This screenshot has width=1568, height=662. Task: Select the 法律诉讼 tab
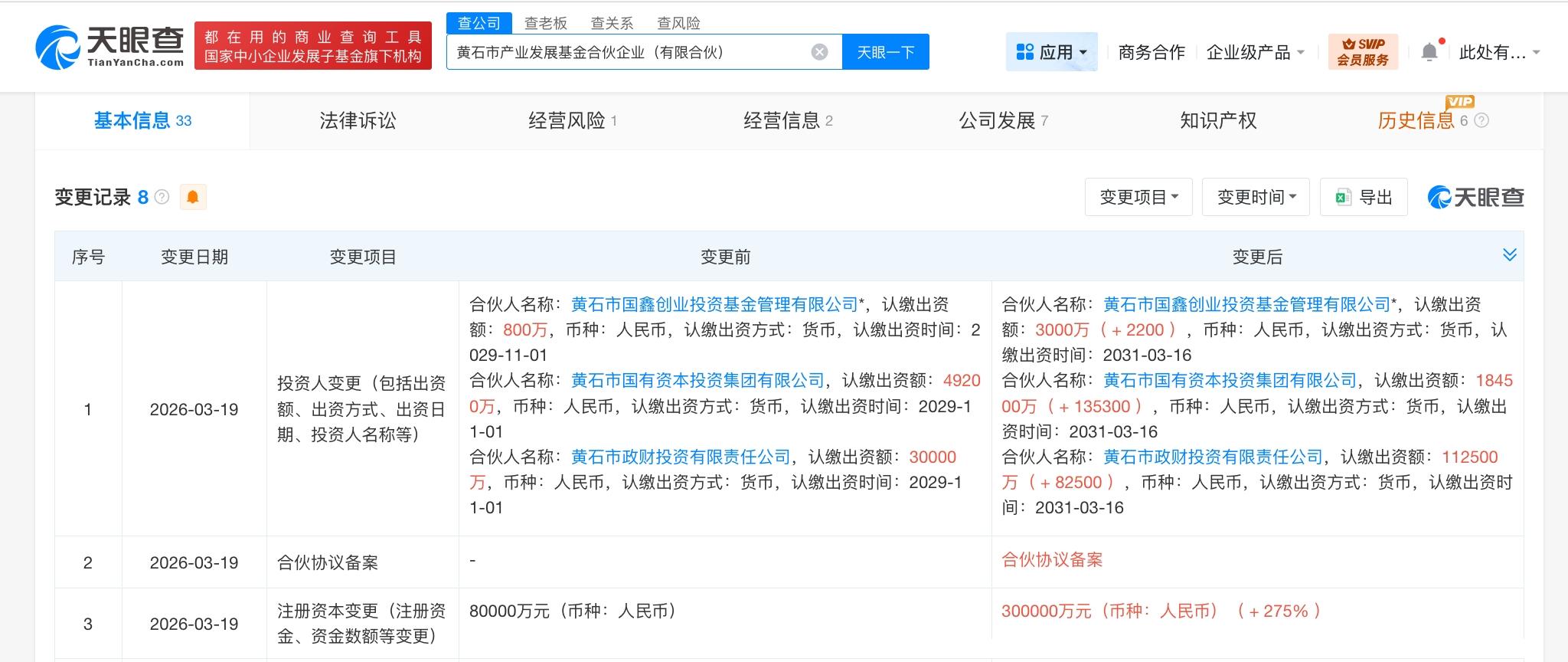tap(358, 120)
